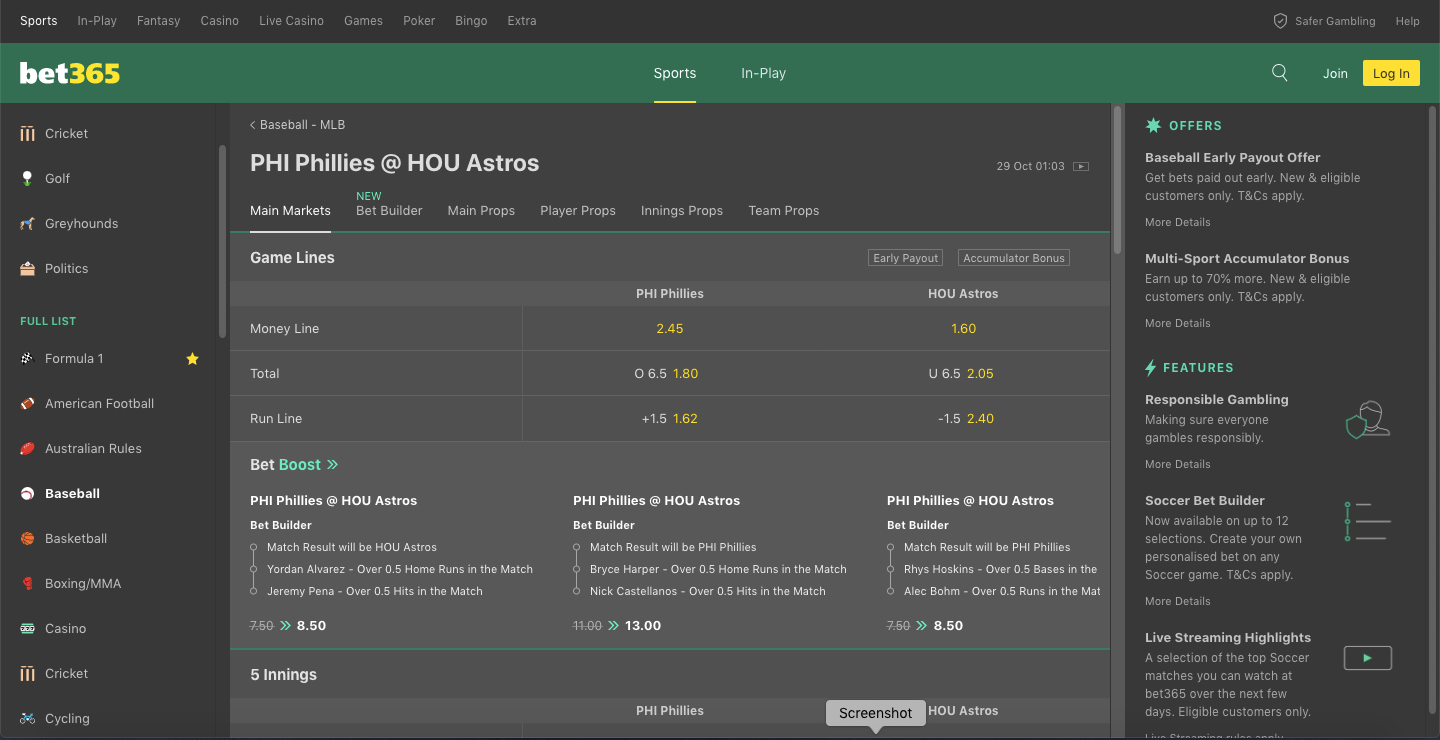The height and width of the screenshot is (740, 1440).
Task: Click the Australian Rules ball icon
Action: click(27, 448)
